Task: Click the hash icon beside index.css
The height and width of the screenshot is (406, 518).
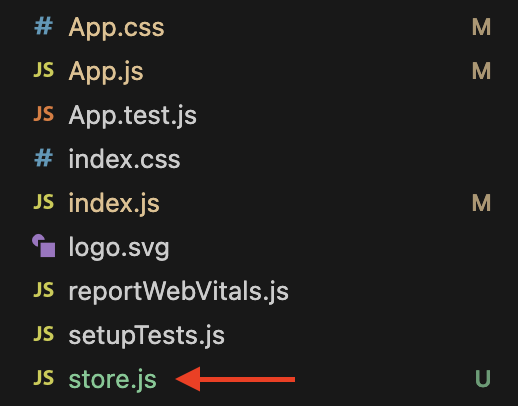Action: [x=44, y=158]
